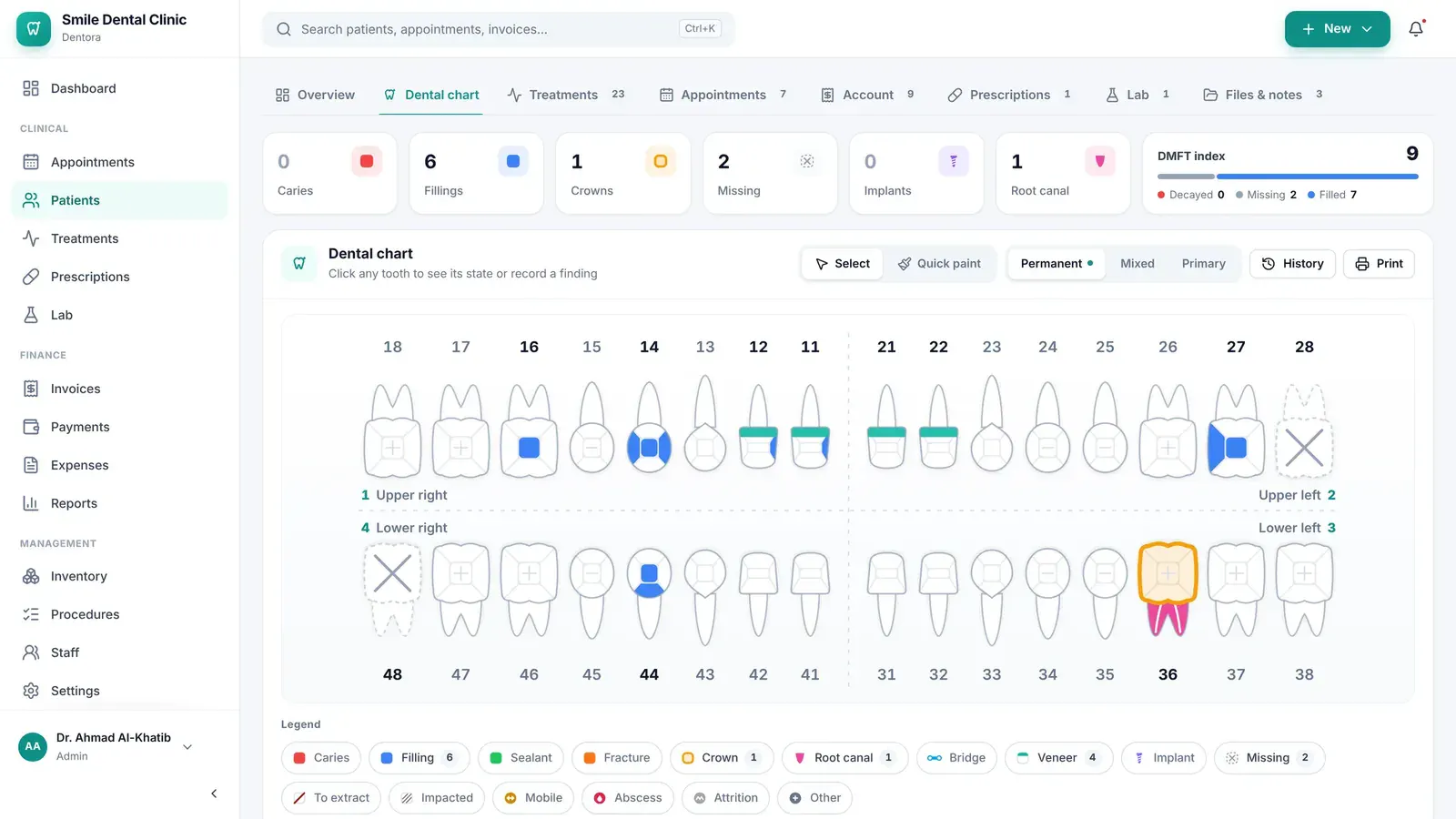Expand the New button dropdown

pos(1337,29)
